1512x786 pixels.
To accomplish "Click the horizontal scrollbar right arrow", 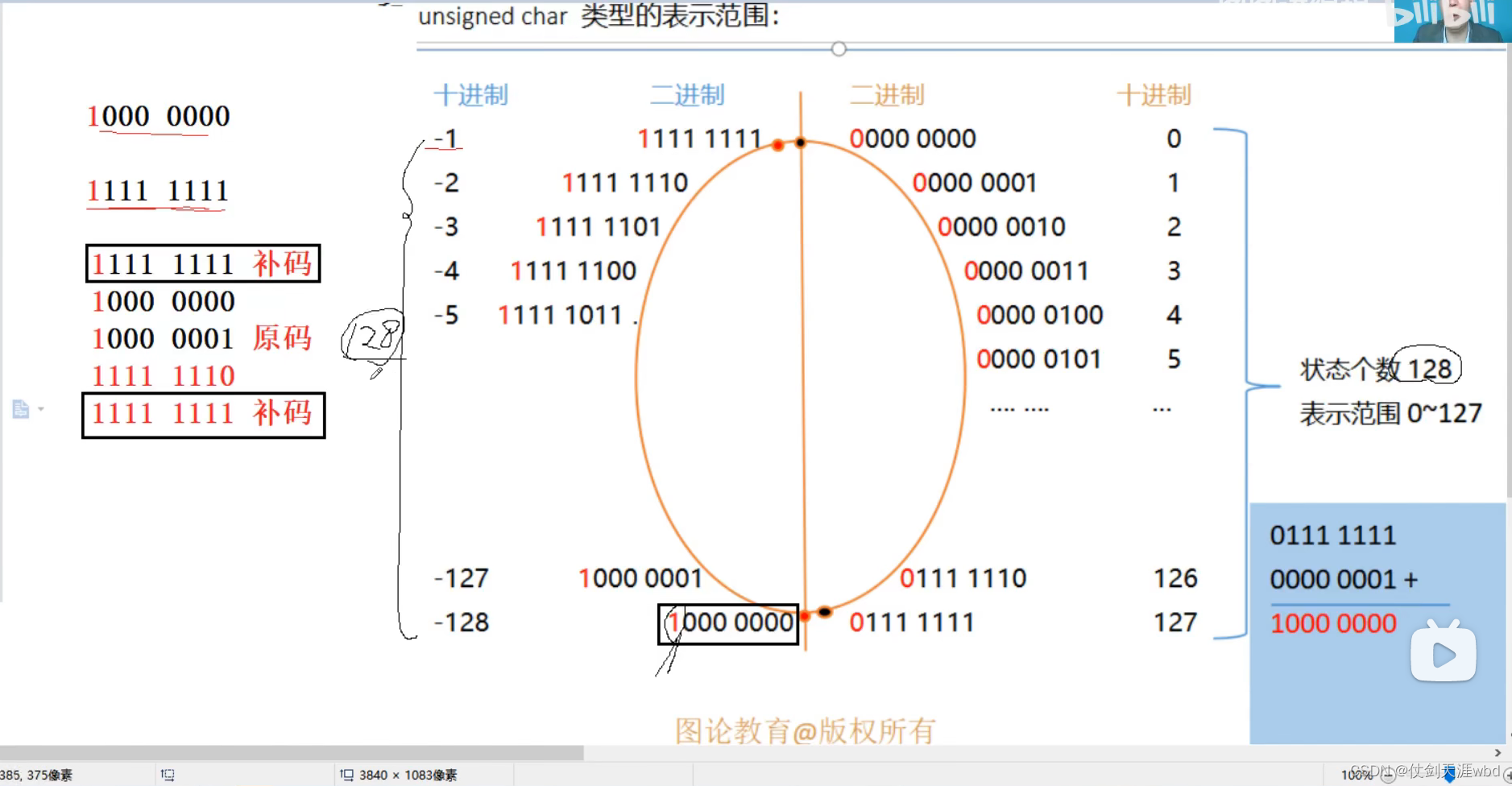I will 1498,753.
